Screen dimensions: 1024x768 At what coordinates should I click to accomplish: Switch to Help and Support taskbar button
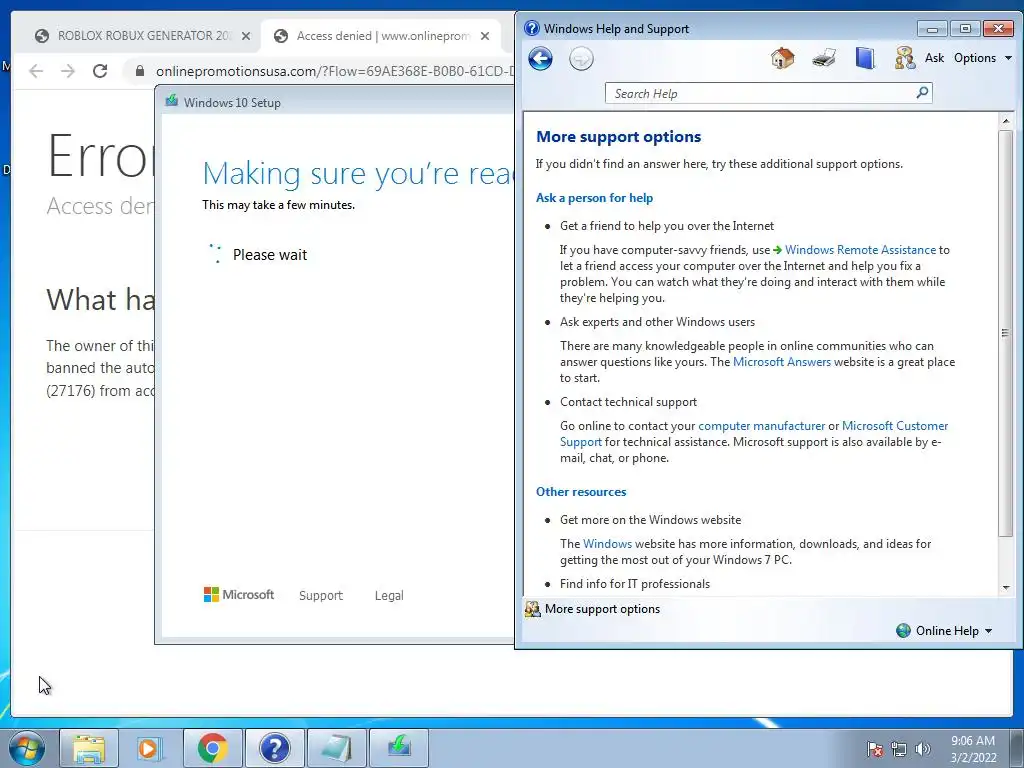coord(274,748)
